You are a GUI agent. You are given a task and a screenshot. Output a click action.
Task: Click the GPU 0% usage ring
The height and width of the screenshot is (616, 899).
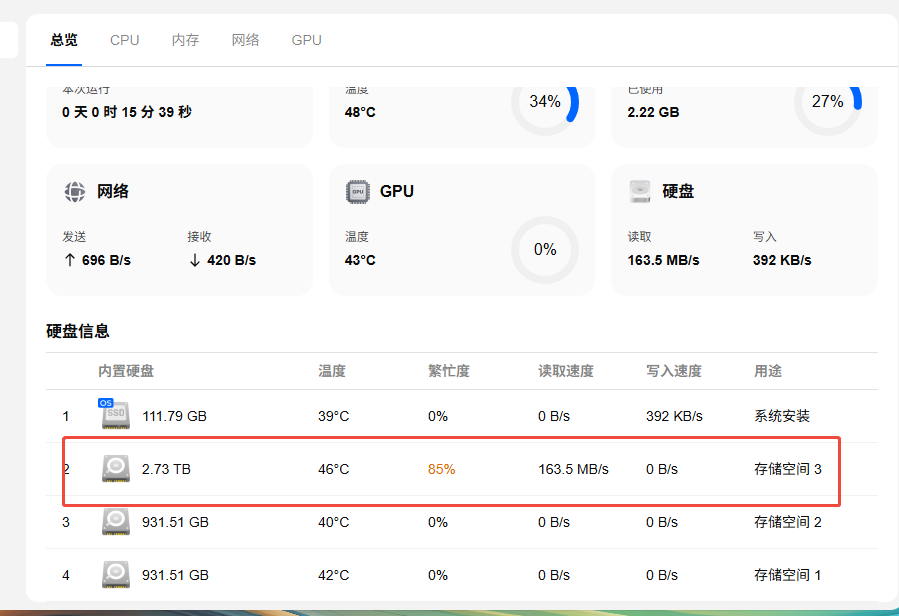pos(545,249)
